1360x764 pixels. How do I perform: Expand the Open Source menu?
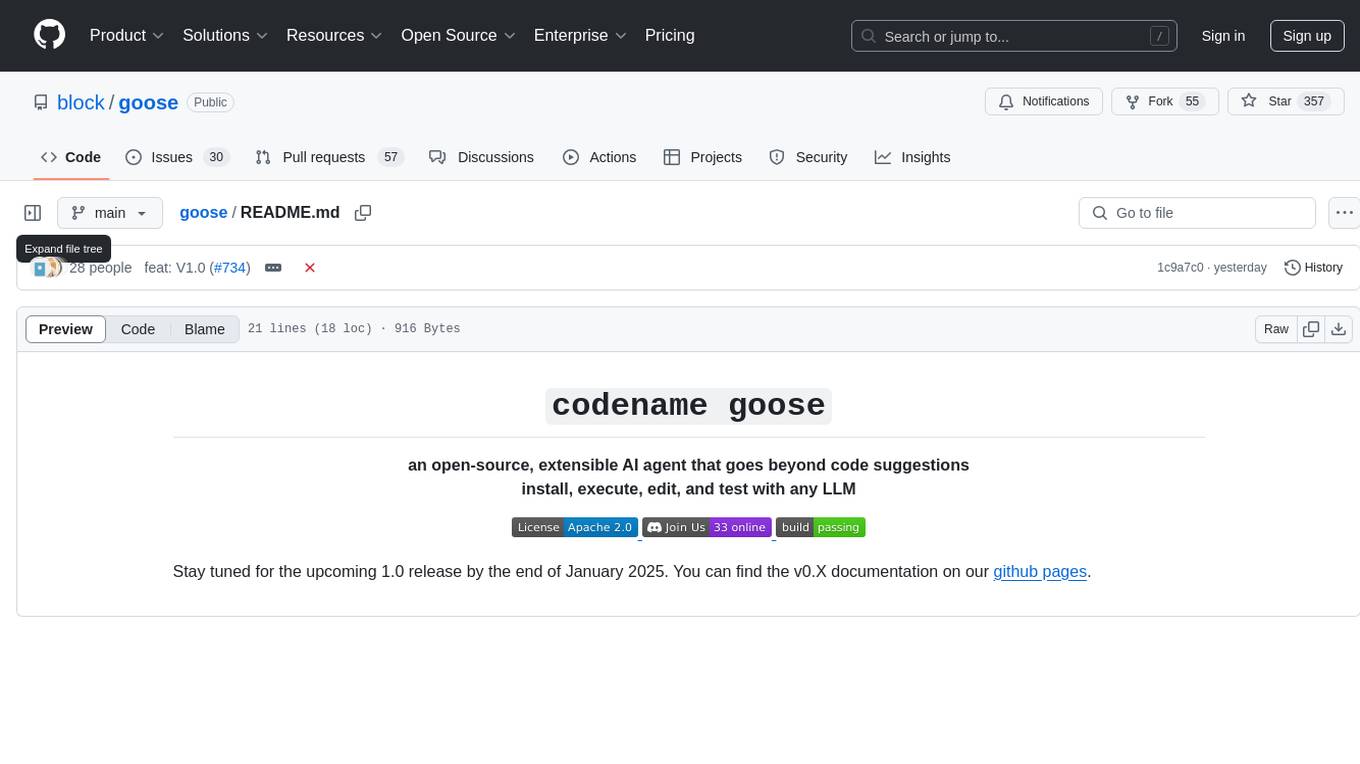(x=458, y=35)
